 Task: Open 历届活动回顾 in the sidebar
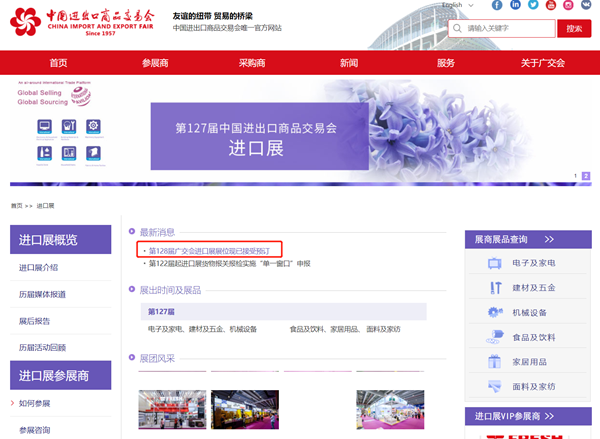tap(42, 348)
